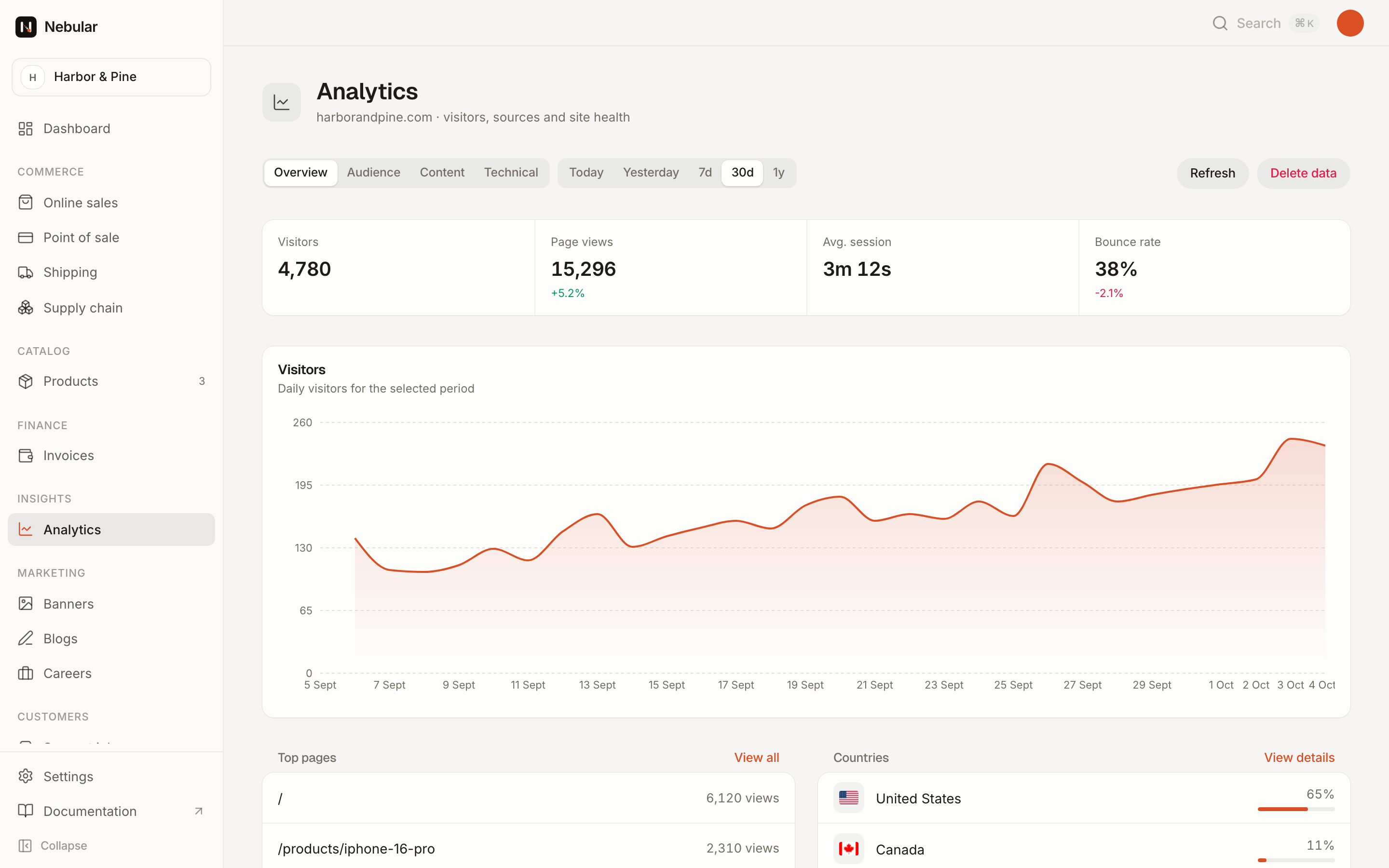This screenshot has height=868, width=1389.
Task: Select the 30d time range
Action: point(742,173)
